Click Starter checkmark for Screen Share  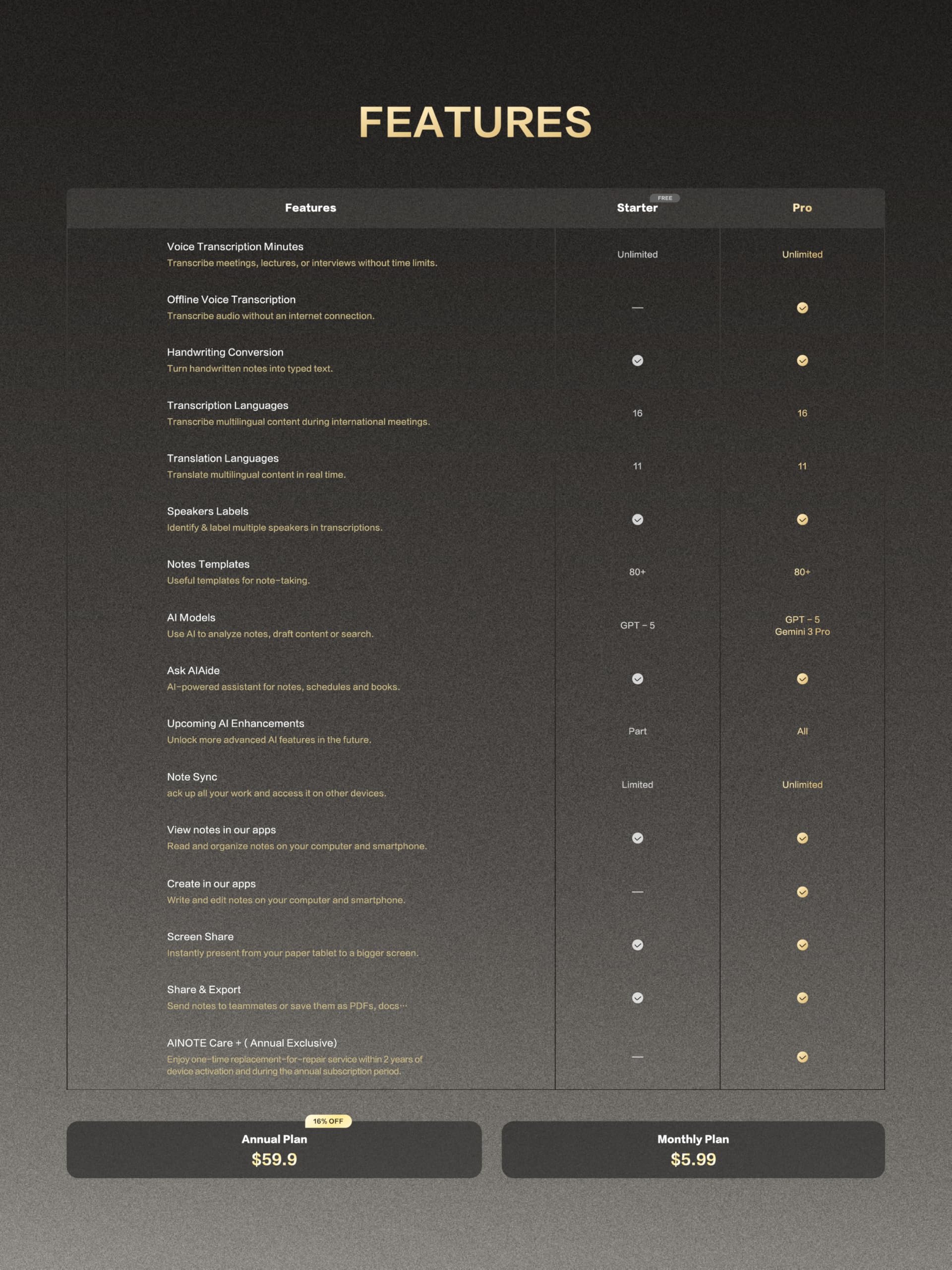638,945
